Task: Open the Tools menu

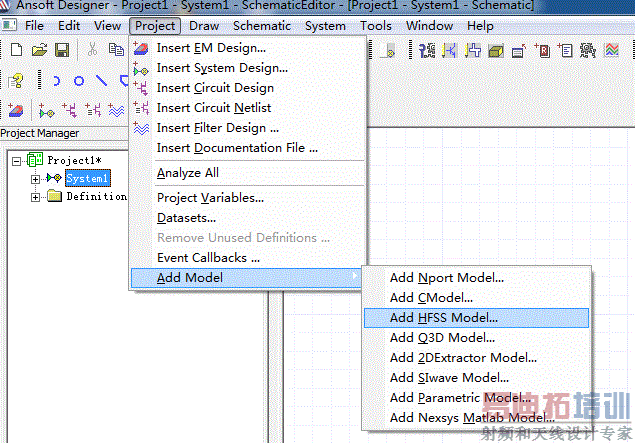Action: tap(376, 26)
